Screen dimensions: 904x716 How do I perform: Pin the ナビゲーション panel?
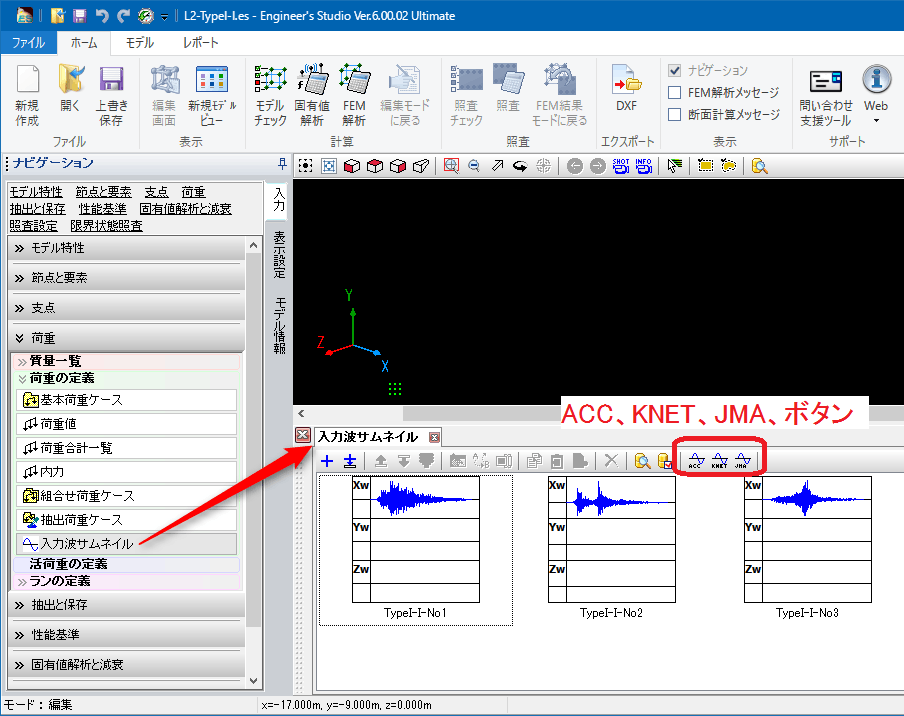[x=282, y=164]
